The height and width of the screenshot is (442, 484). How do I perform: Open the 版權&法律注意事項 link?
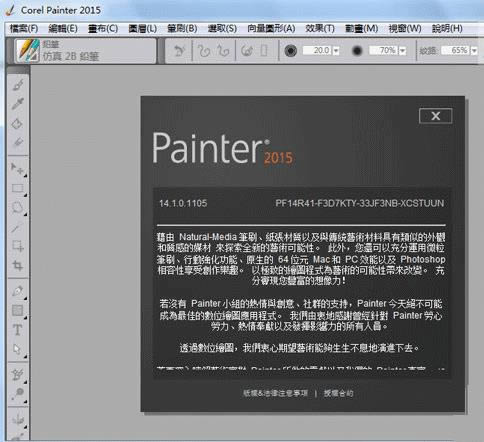coord(275,393)
